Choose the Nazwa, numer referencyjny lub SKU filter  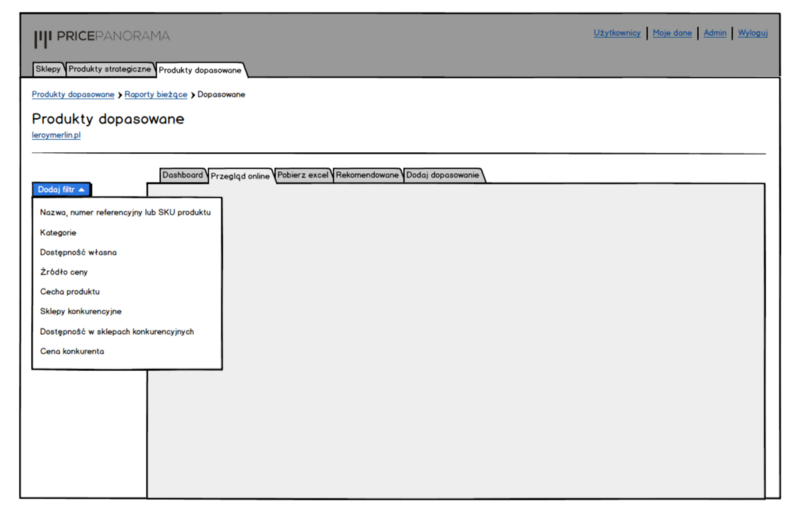(126, 212)
